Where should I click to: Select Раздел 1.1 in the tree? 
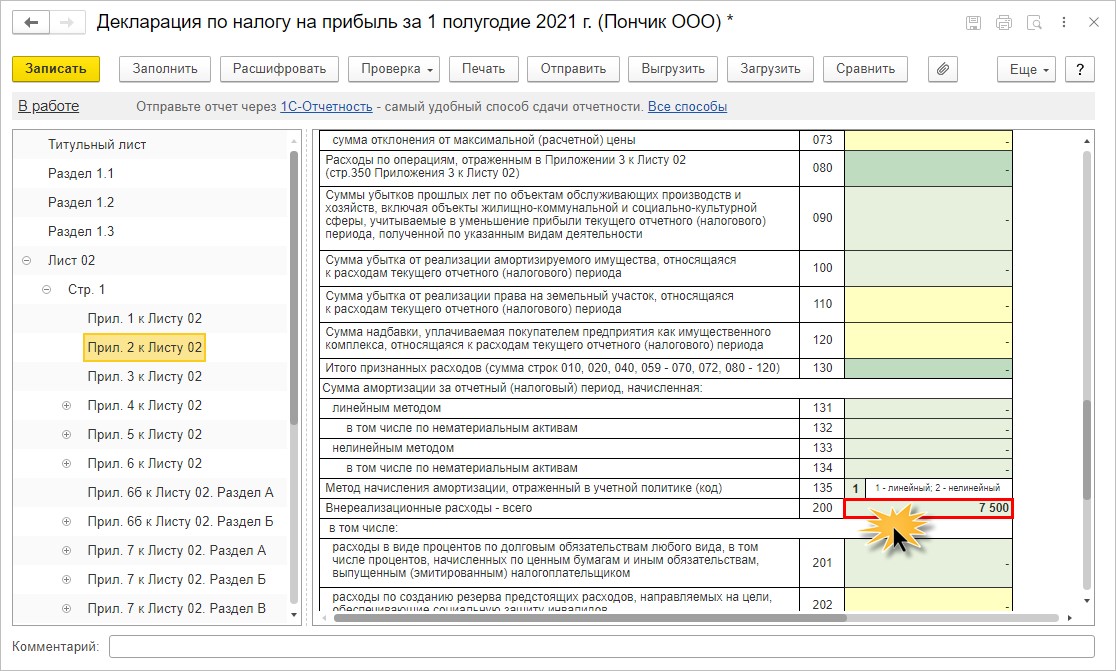coord(80,174)
